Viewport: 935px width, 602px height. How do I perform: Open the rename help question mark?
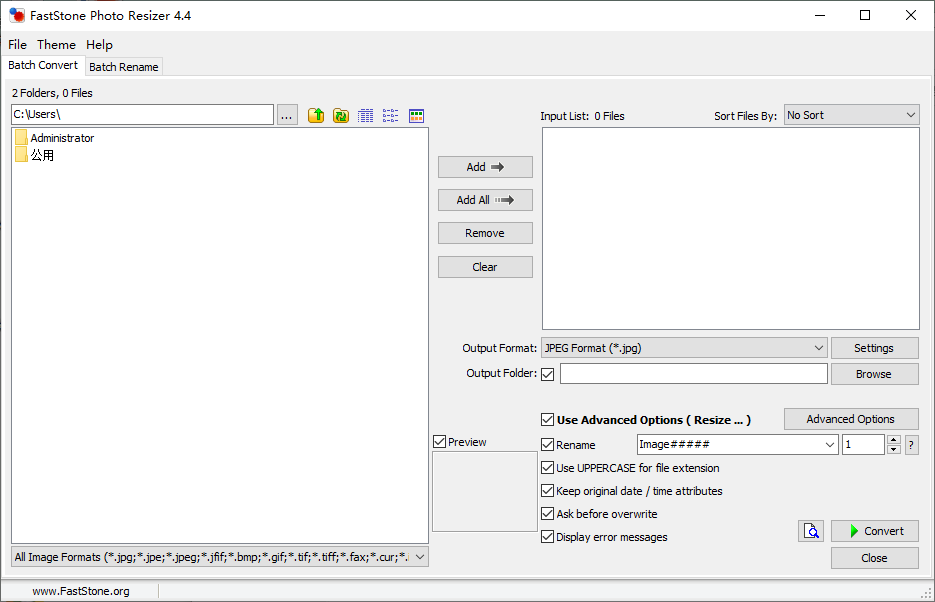point(911,445)
